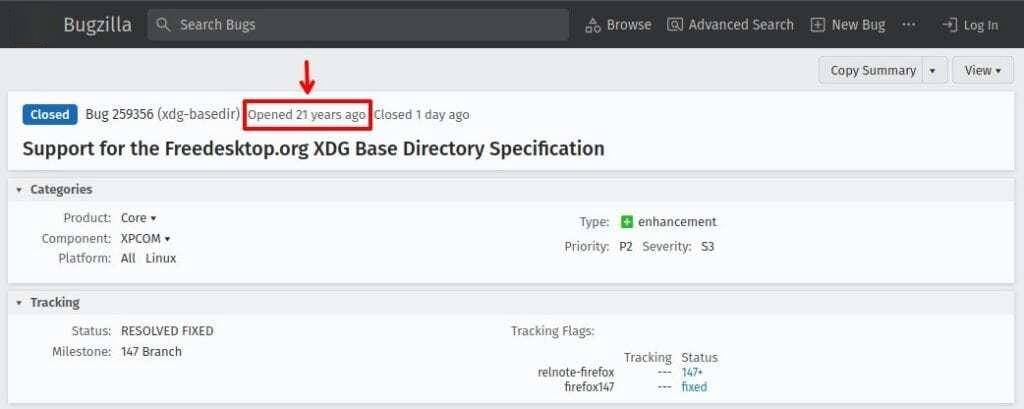
Task: Click the Closed 1 day ago timestamp
Action: coord(421,115)
